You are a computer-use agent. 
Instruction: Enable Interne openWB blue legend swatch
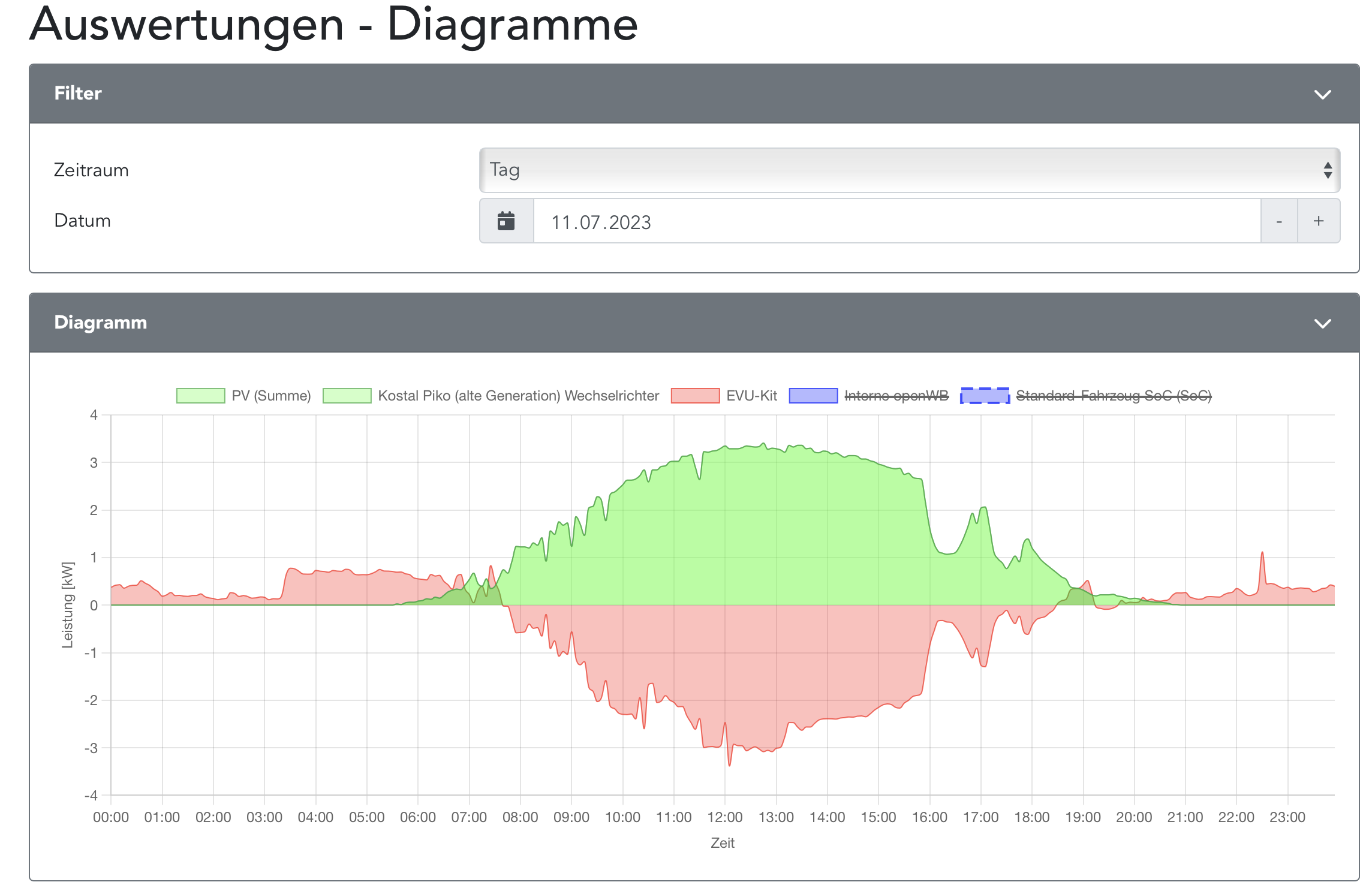point(813,396)
